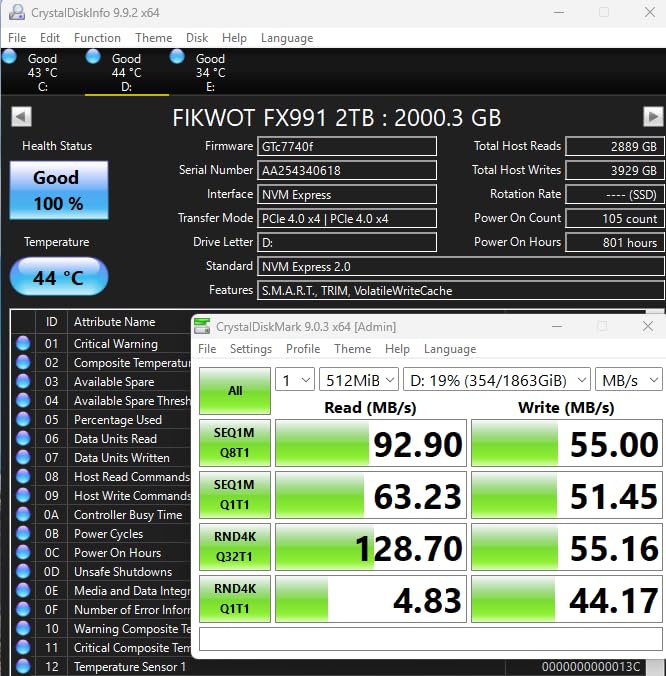The width and height of the screenshot is (666, 676).
Task: Click the CrystalDiskMark title bar app icon
Action: coord(202,326)
